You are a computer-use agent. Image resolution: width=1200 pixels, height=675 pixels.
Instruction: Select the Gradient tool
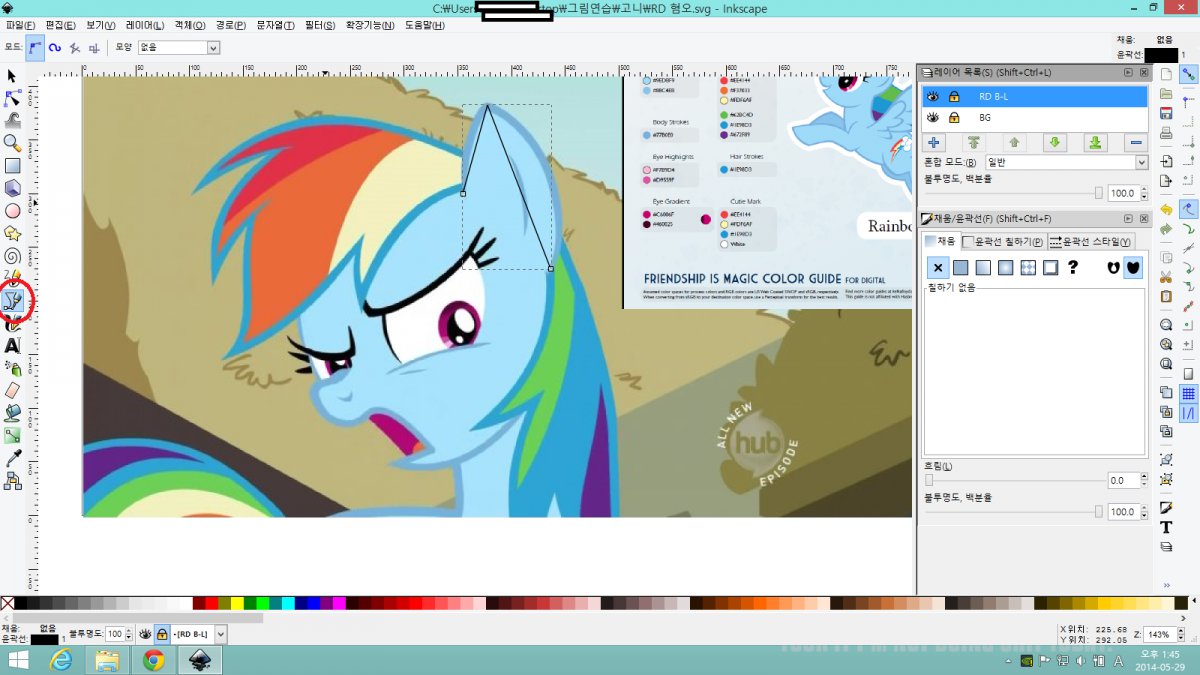pyautogui.click(x=13, y=435)
